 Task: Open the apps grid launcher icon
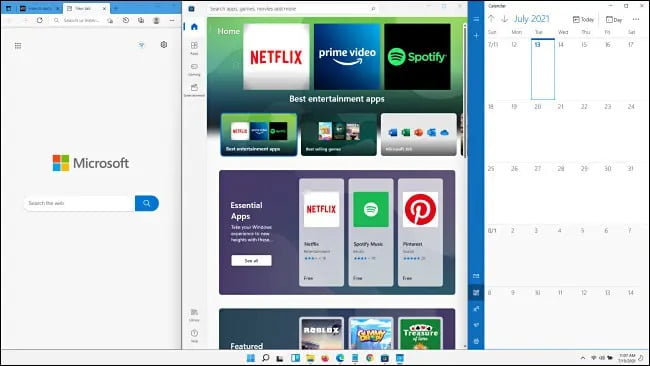pyautogui.click(x=18, y=46)
